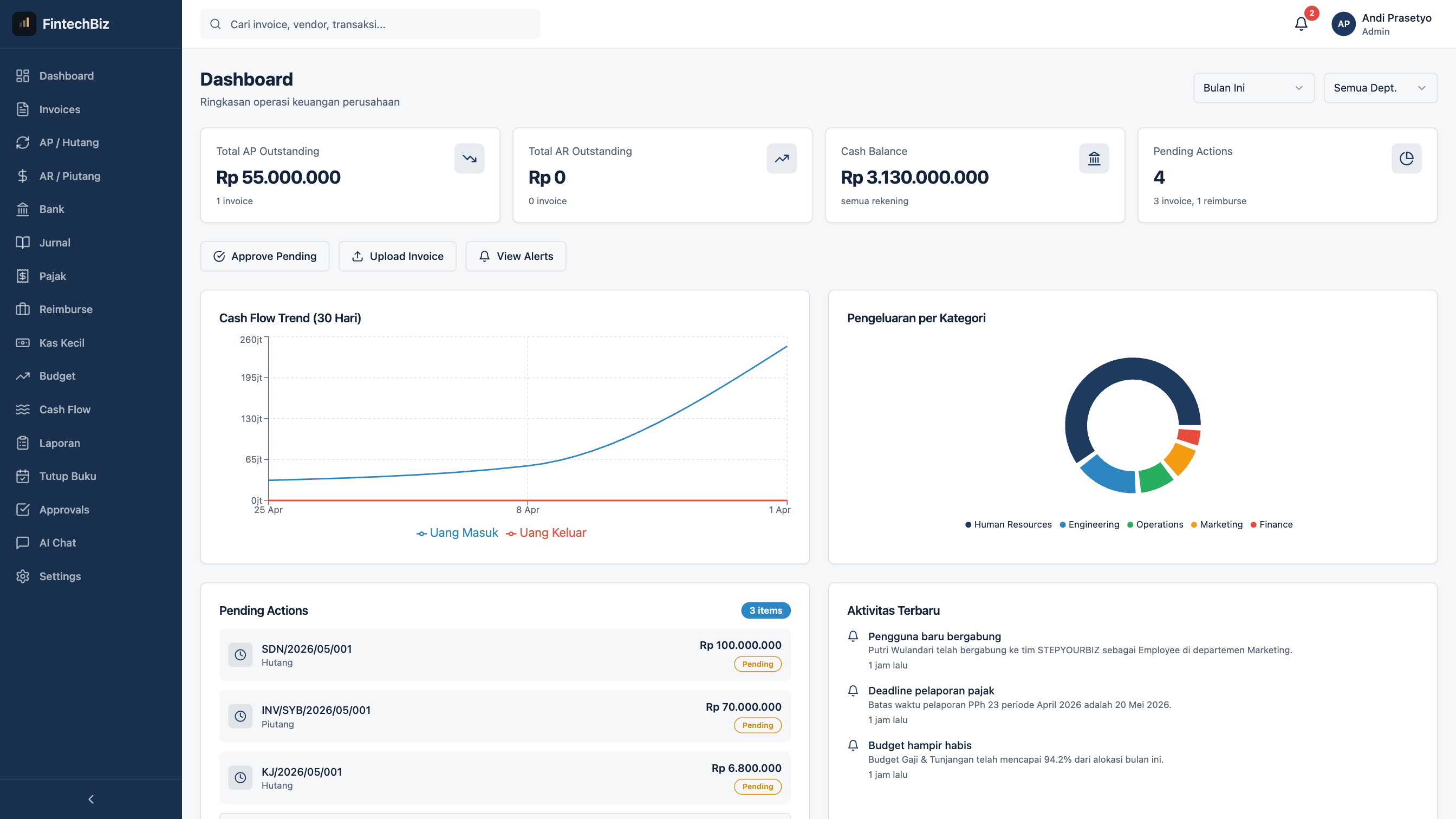Open the Total AP Outstanding card
Image resolution: width=1456 pixels, height=819 pixels.
[x=350, y=175]
